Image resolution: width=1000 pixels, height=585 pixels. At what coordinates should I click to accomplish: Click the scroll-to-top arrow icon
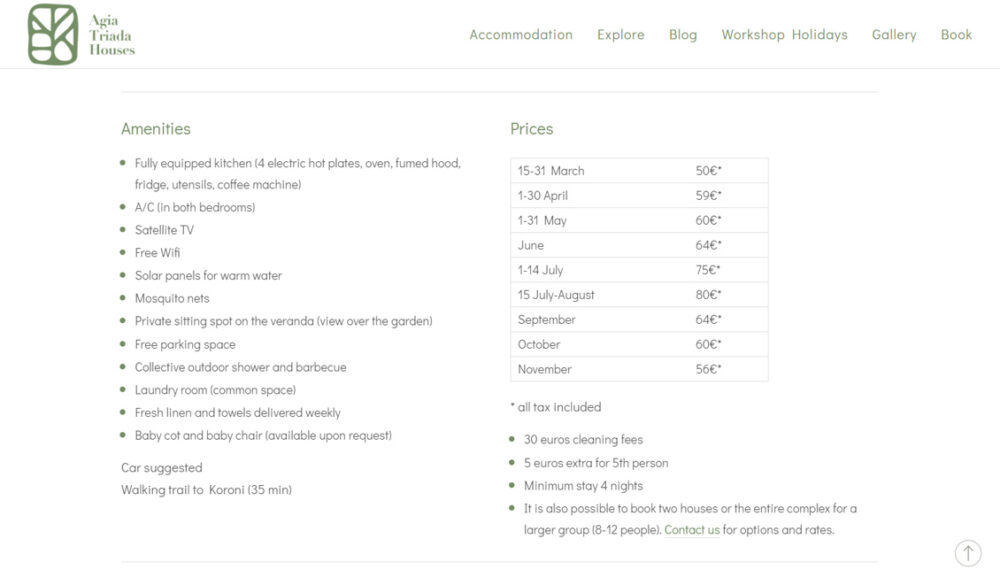[967, 553]
